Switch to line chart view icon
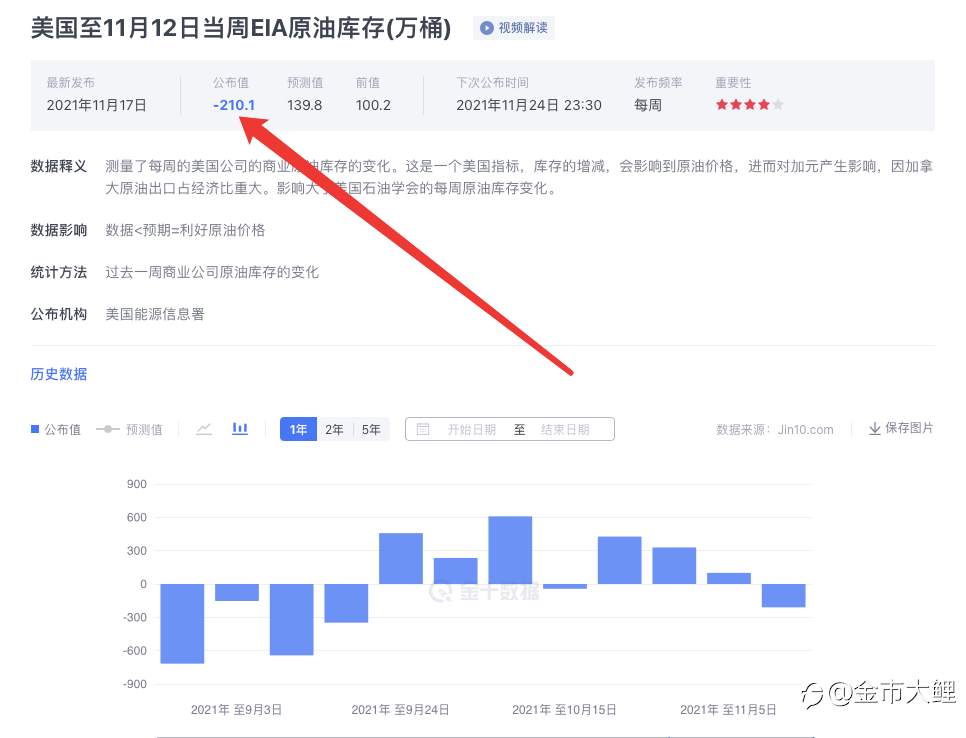Image resolution: width=966 pixels, height=738 pixels. 204,429
